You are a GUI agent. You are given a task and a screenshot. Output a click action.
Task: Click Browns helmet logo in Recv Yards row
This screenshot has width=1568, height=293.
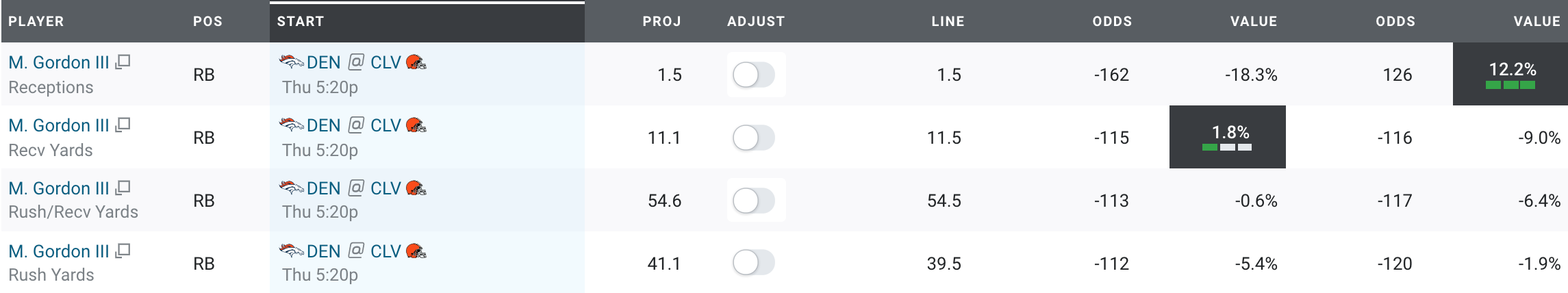point(416,125)
